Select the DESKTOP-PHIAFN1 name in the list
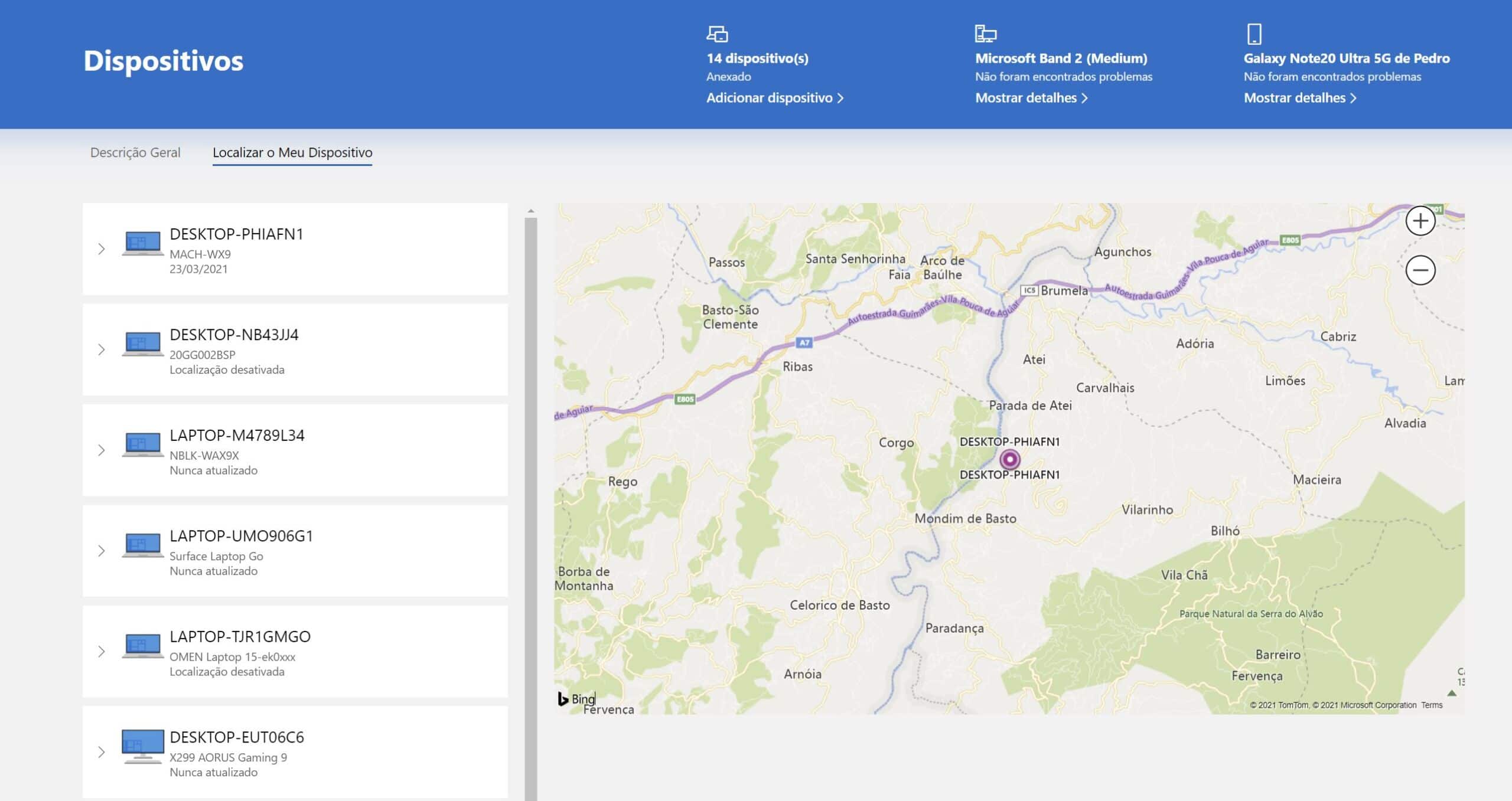This screenshot has width=1512, height=801. coord(236,234)
